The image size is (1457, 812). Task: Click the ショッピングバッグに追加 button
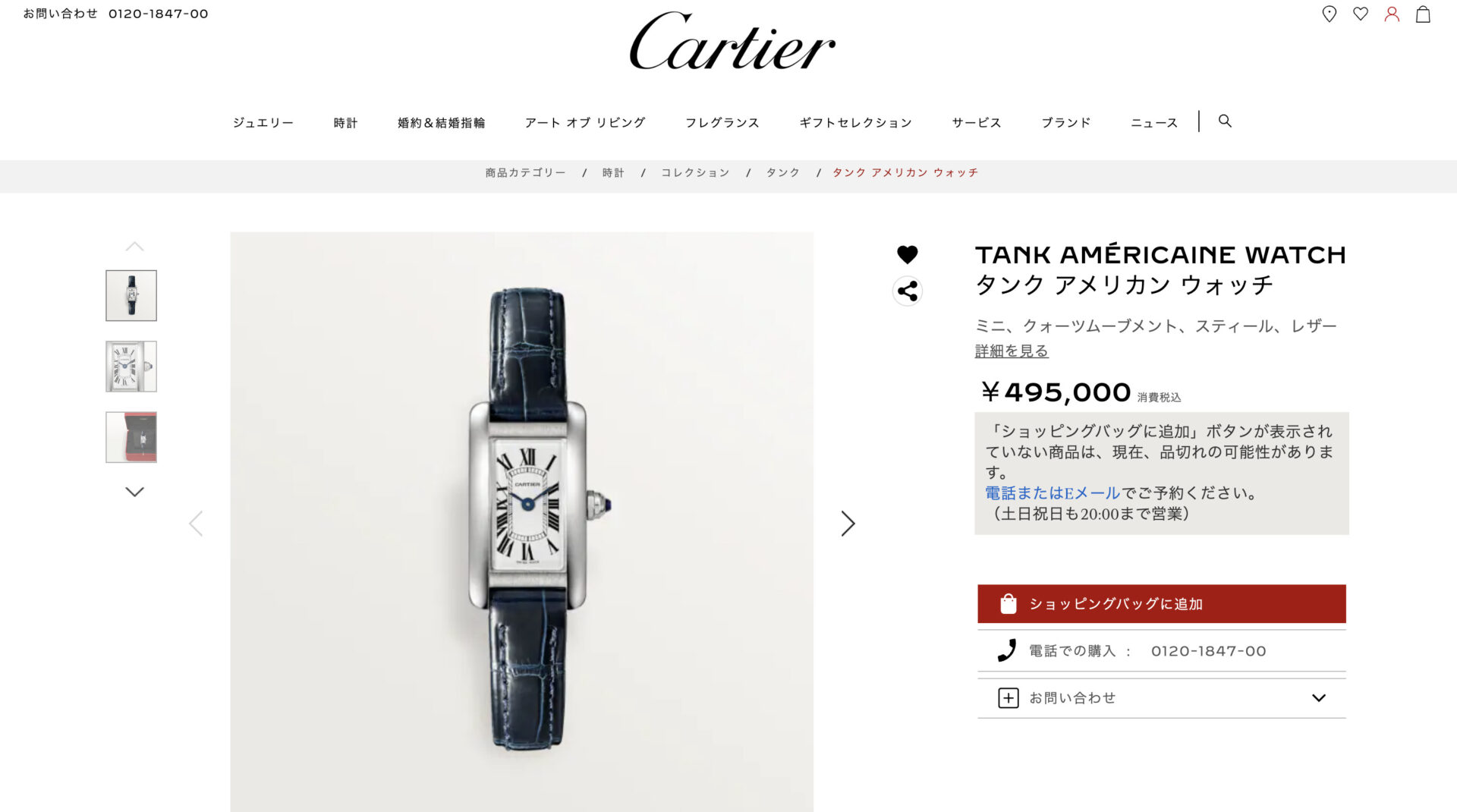coord(1161,604)
